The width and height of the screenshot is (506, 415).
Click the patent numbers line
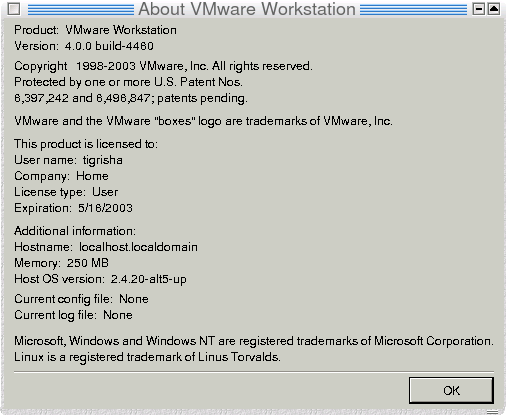coord(131,98)
